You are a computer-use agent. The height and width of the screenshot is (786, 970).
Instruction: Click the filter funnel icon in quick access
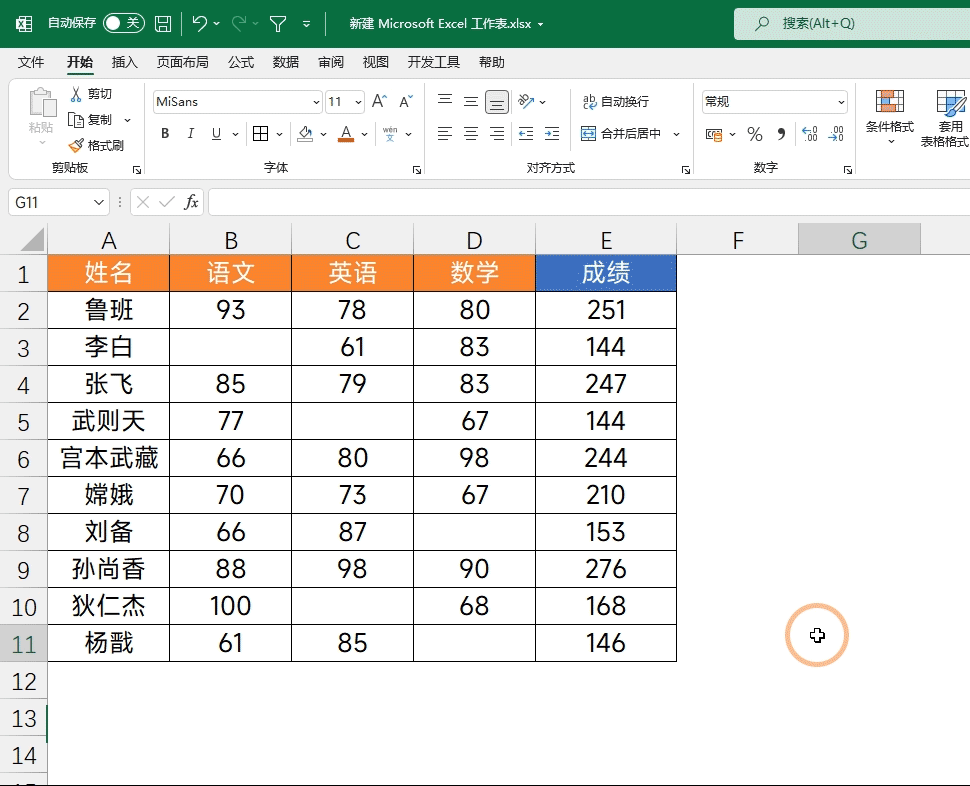[x=278, y=24]
